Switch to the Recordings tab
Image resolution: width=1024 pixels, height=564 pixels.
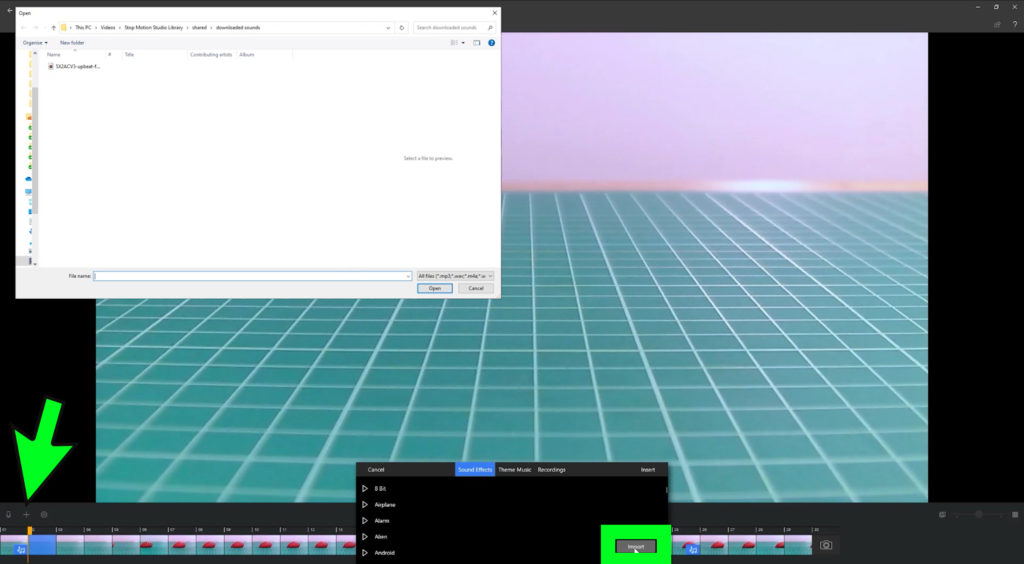[551, 469]
